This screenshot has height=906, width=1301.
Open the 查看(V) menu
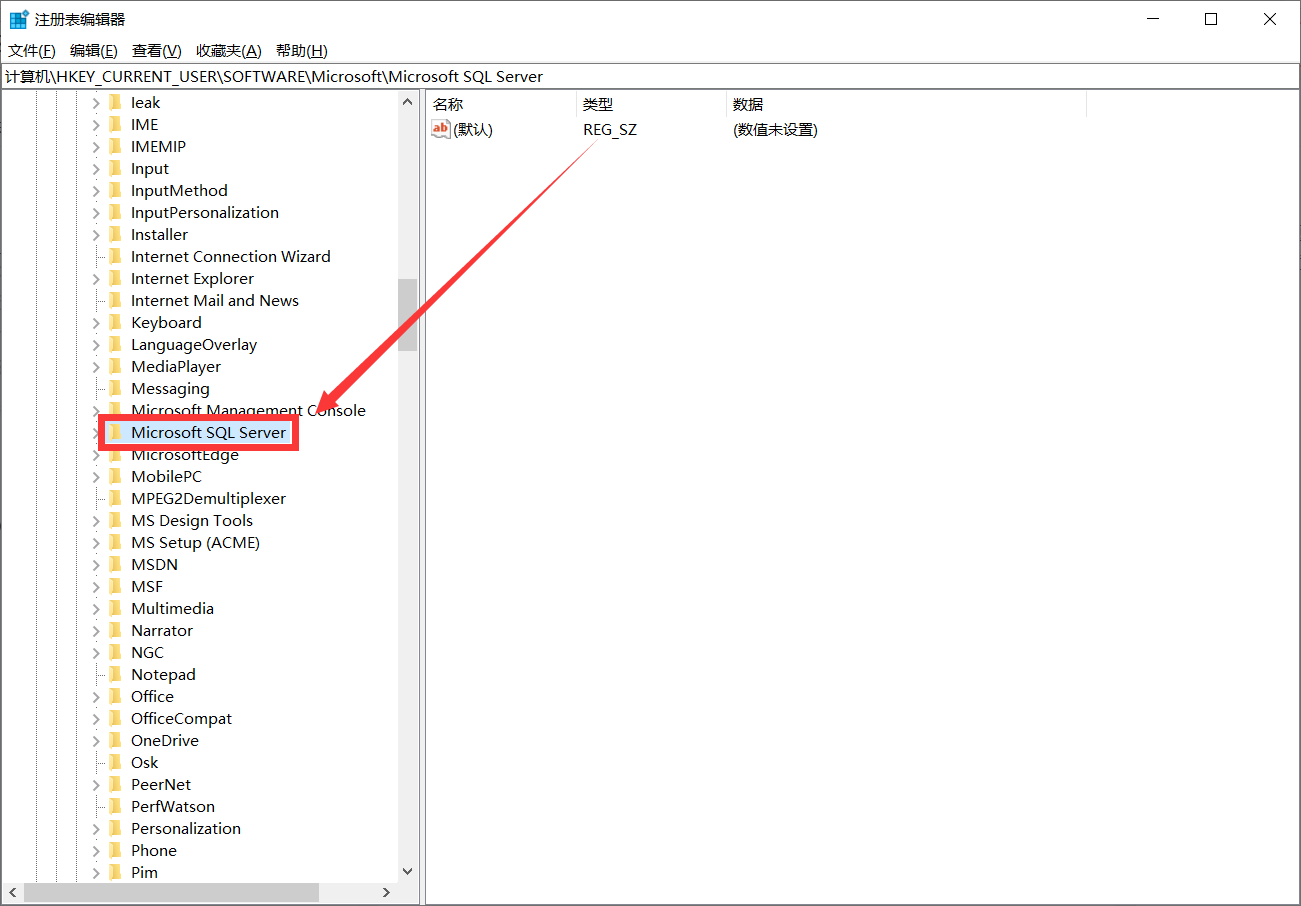click(x=157, y=51)
